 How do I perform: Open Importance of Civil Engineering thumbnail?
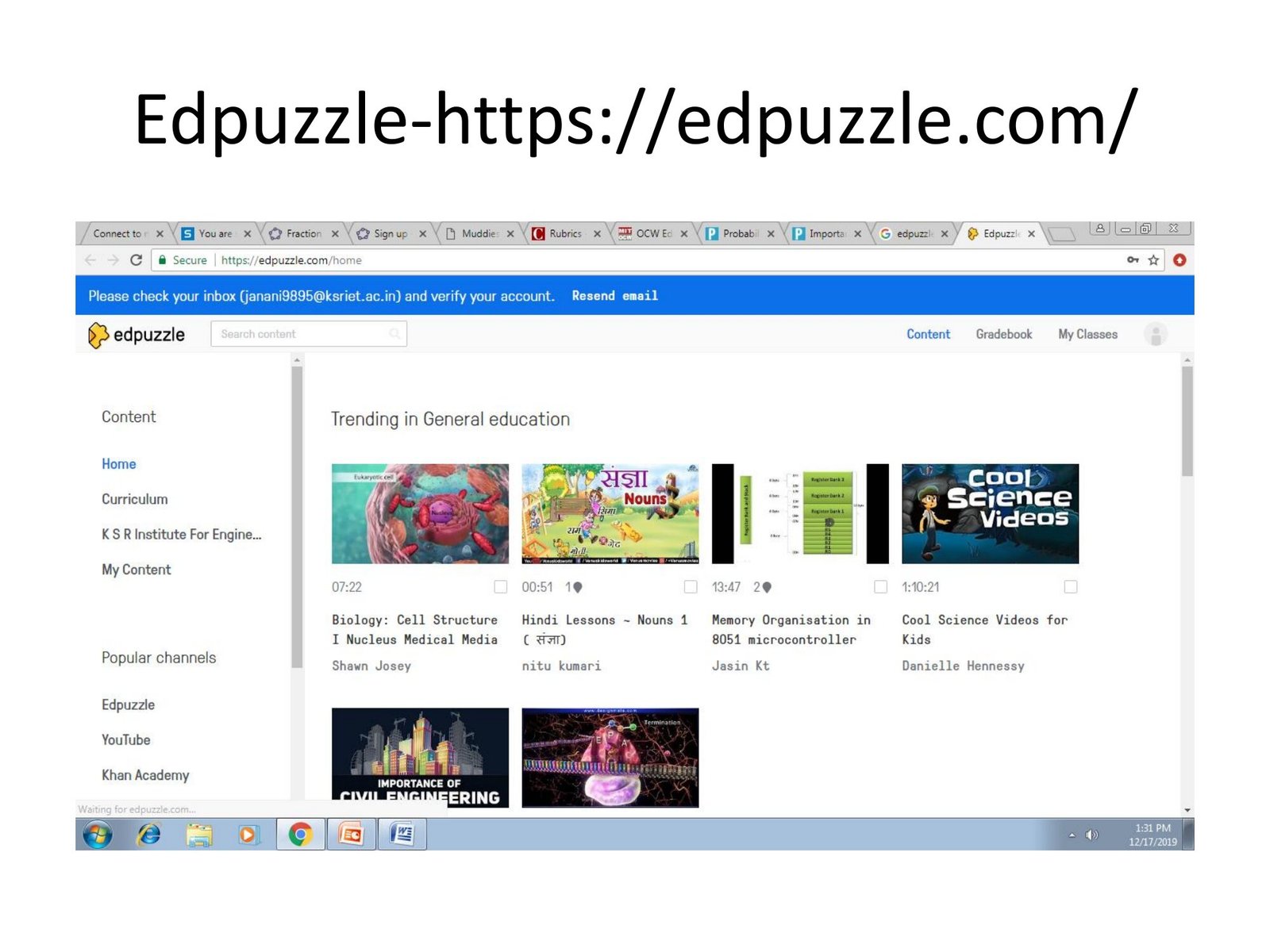point(420,758)
